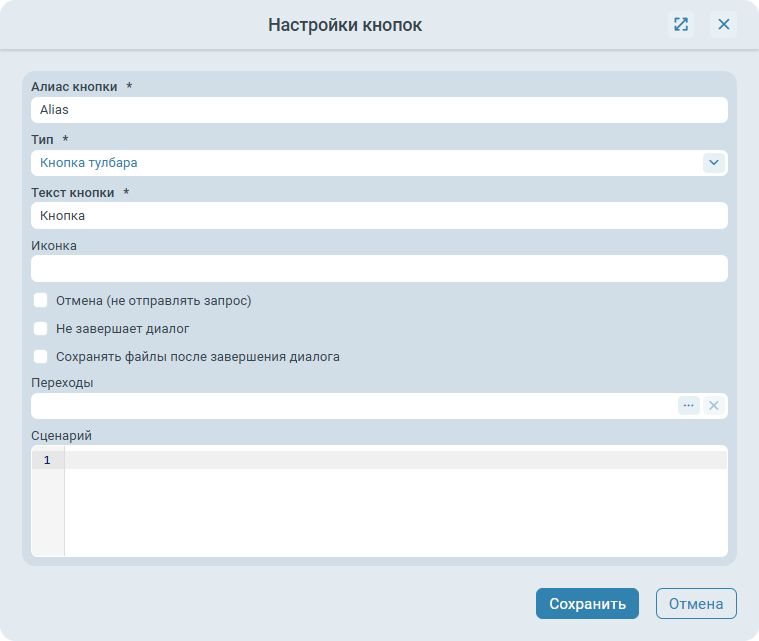Expand the dialog to full screen
The image size is (759, 641).
[x=681, y=25]
